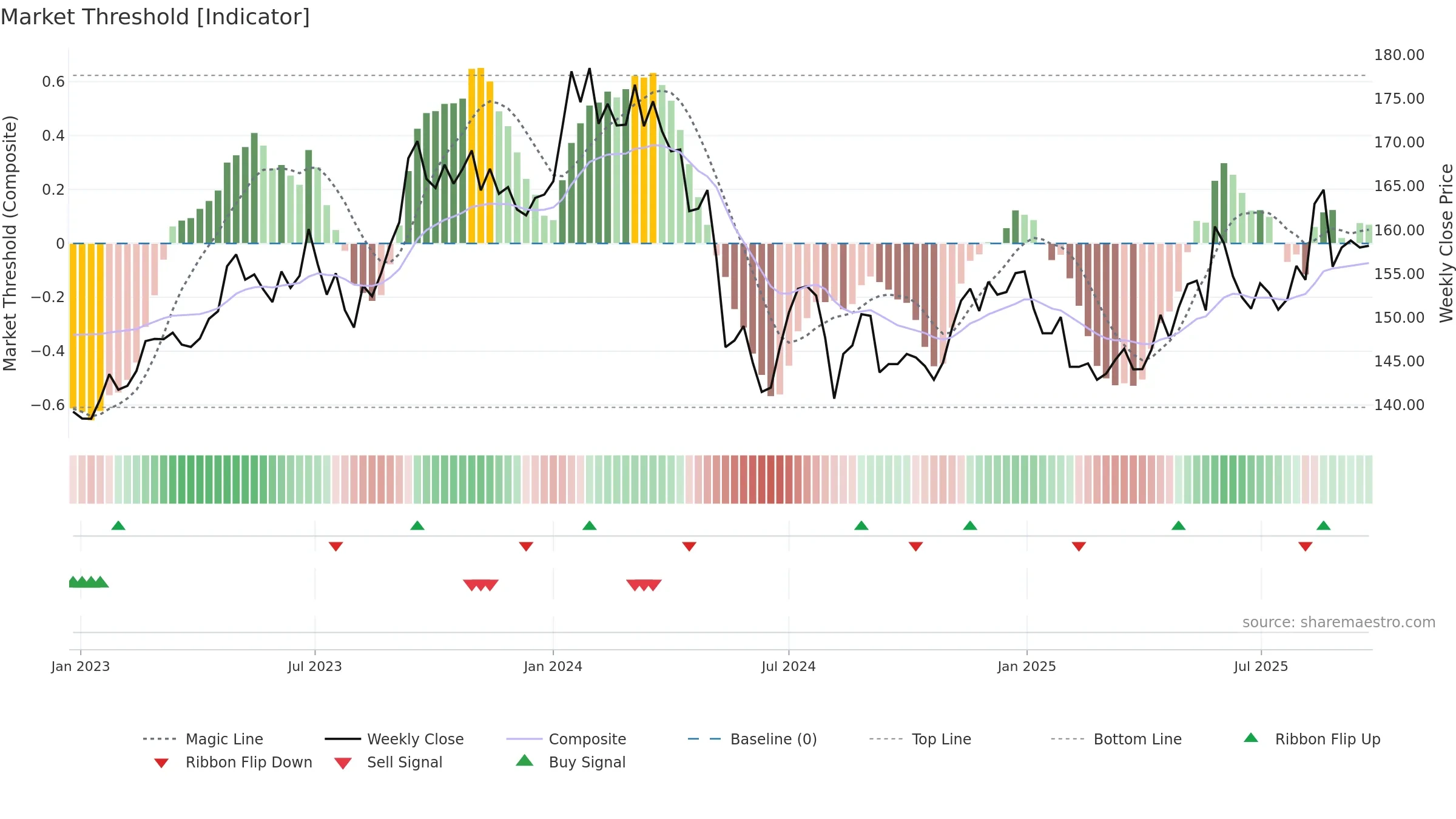Click the Ribbon Flip Up triangle in February 2023
Image resolution: width=1456 pixels, height=819 pixels.
[x=118, y=525]
